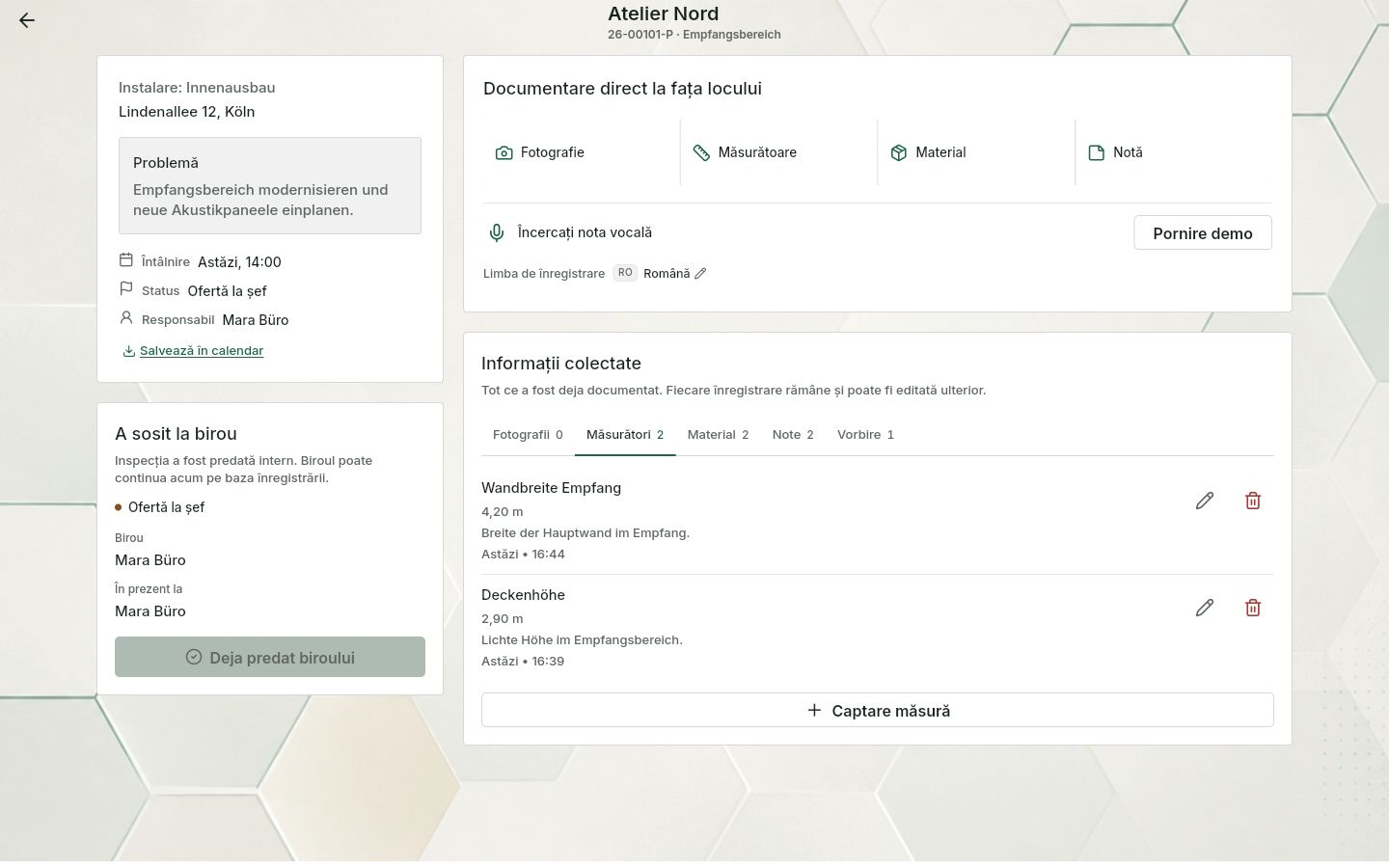Click Lichte Höhe im Empfangsbereich description
Viewport: 1389px width, 868px height.
[582, 640]
